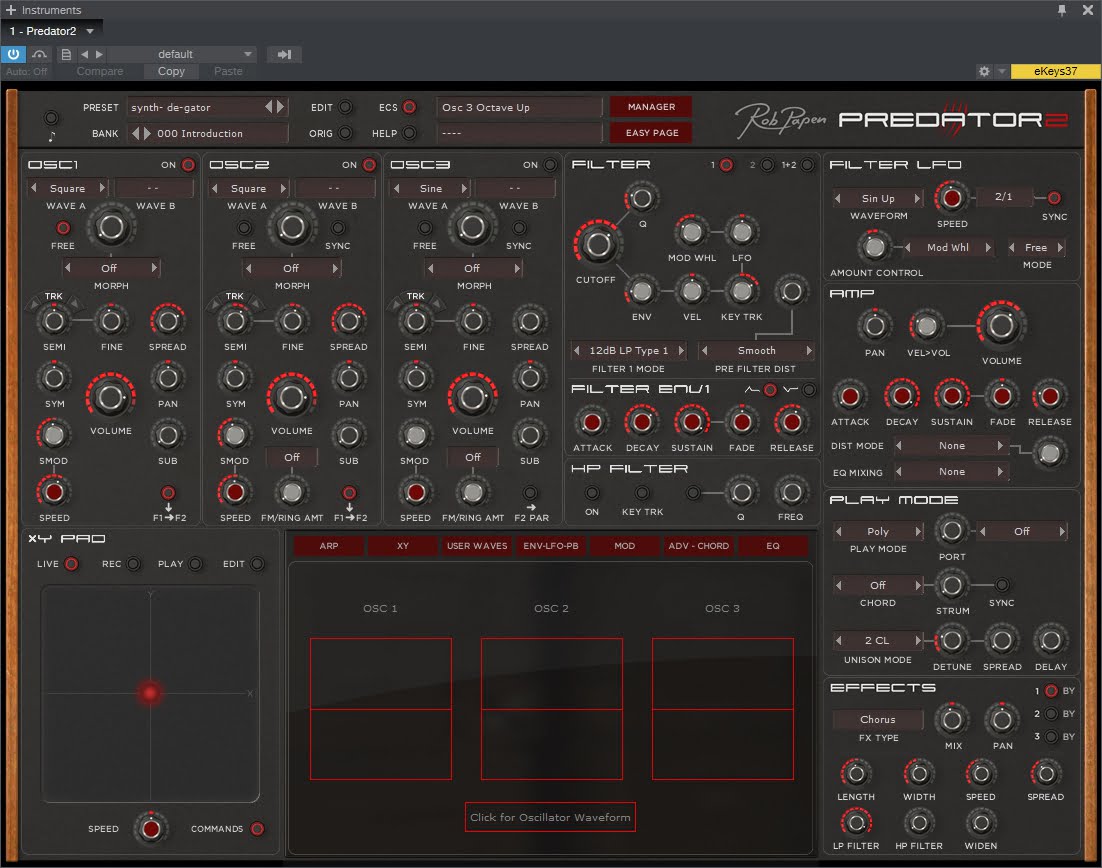Go to previous host preset arrow
This screenshot has height=868, width=1102.
click(84, 54)
